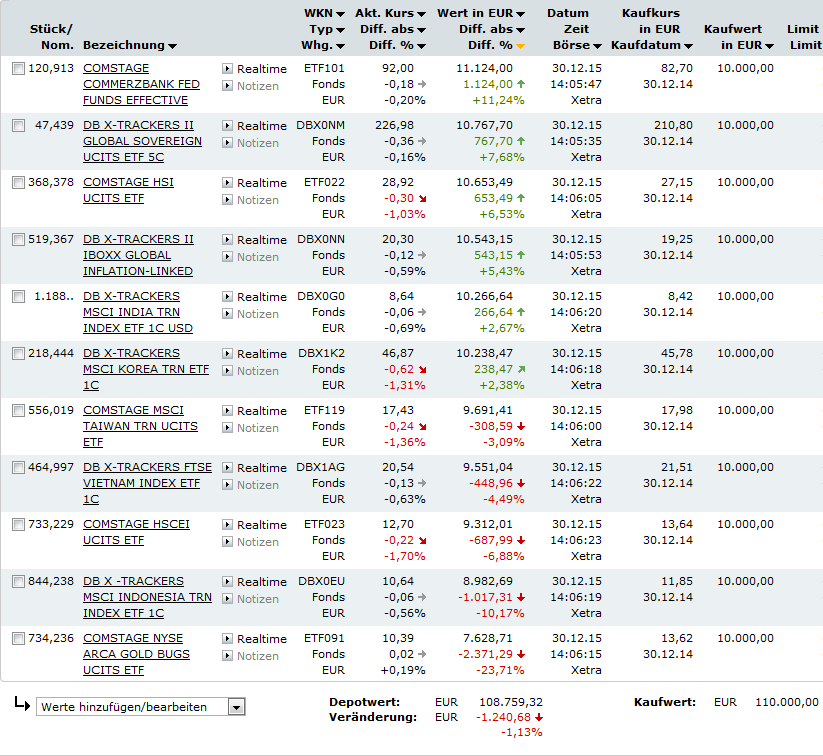Open Notizen arrow for COMSTAGE COMMERZBANK FED FUNDS
The width and height of the screenshot is (823, 756).
tap(227, 86)
